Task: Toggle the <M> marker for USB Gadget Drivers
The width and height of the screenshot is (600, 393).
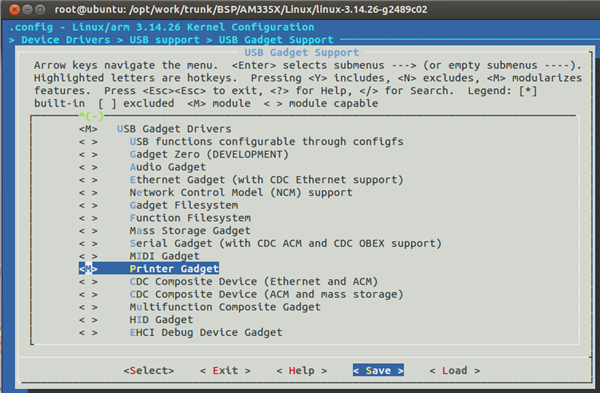Action: (88, 129)
